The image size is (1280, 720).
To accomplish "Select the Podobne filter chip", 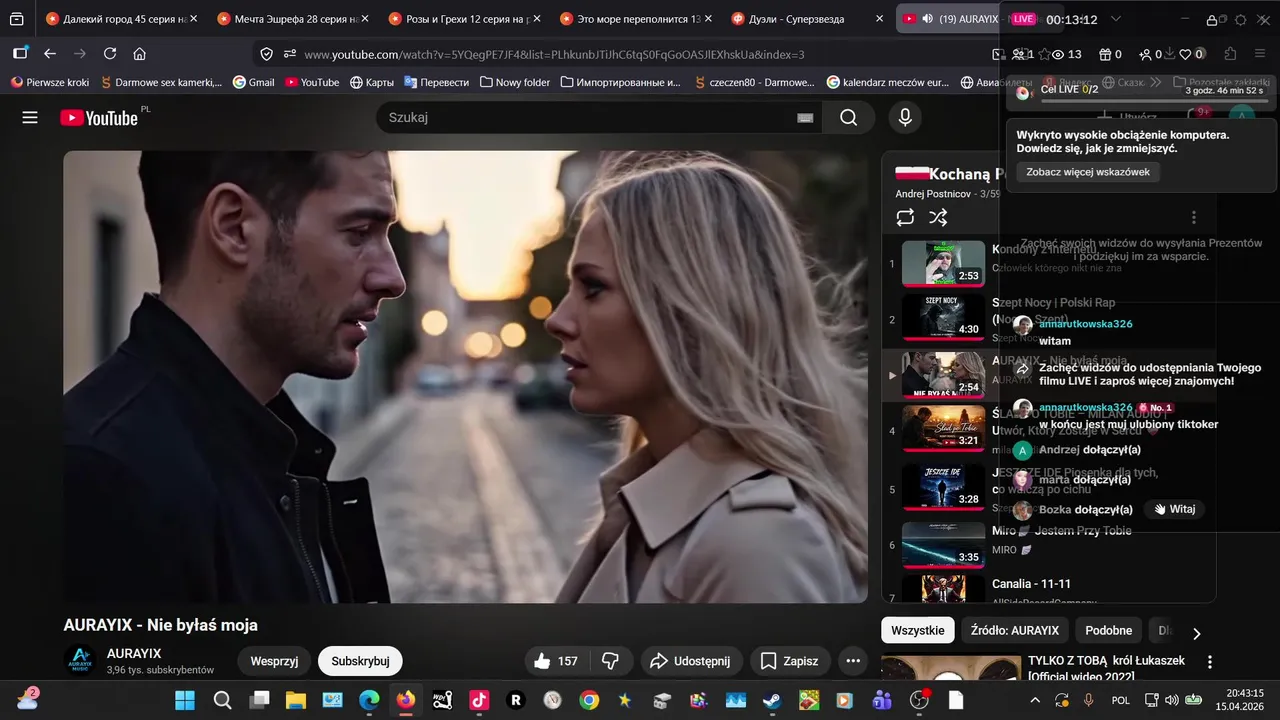I will (x=1108, y=631).
